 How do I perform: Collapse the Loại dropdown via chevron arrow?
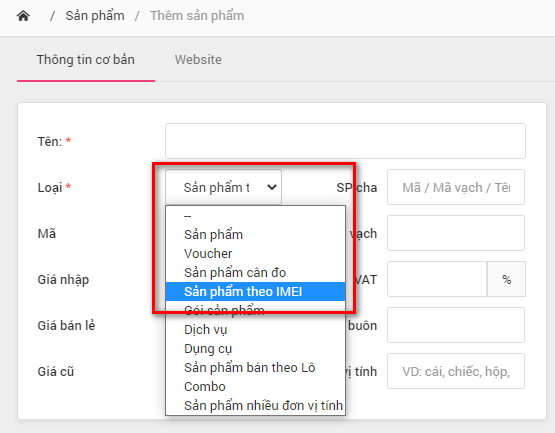point(272,187)
